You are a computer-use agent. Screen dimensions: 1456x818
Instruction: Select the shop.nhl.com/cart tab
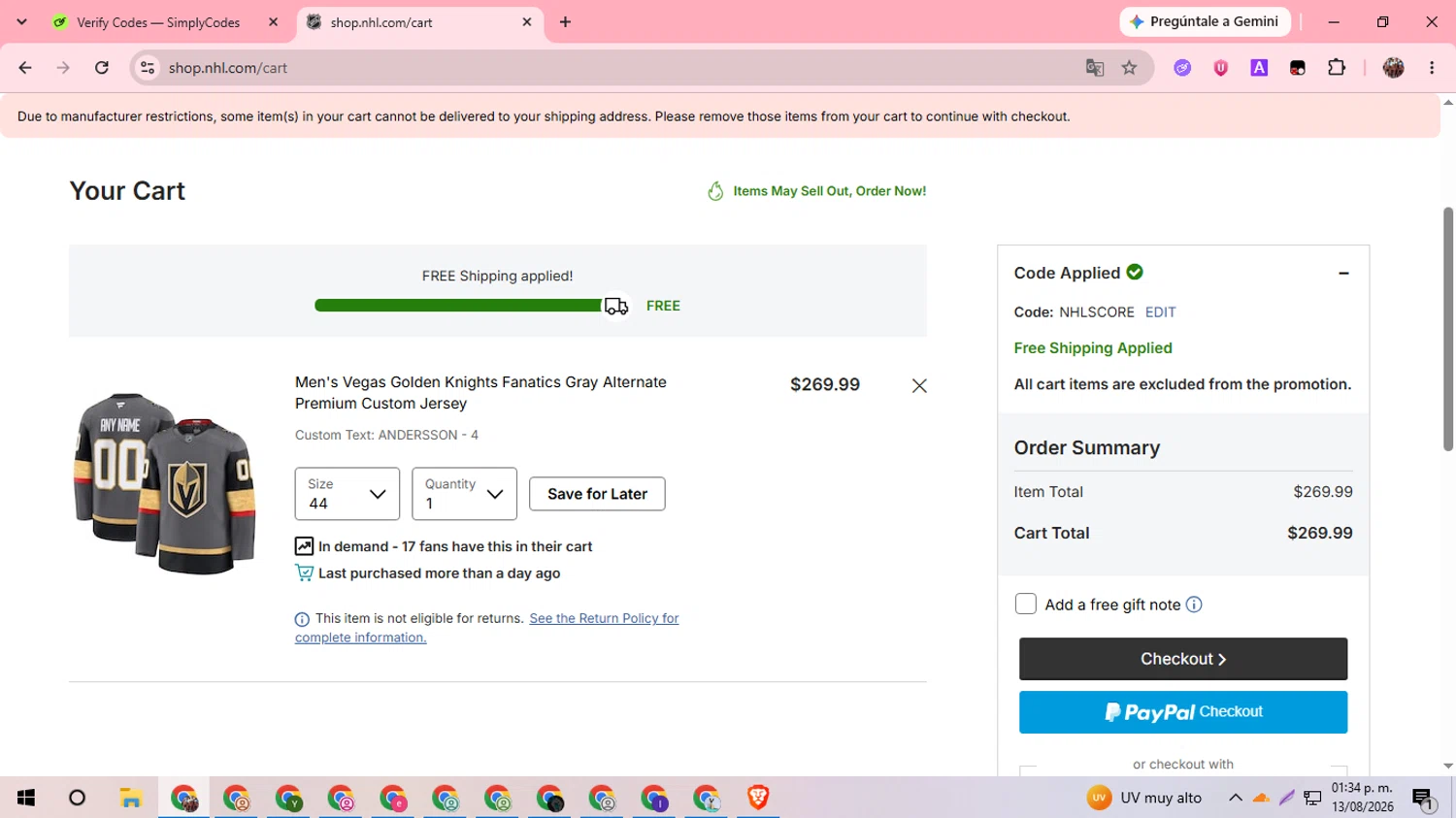pyautogui.click(x=420, y=22)
